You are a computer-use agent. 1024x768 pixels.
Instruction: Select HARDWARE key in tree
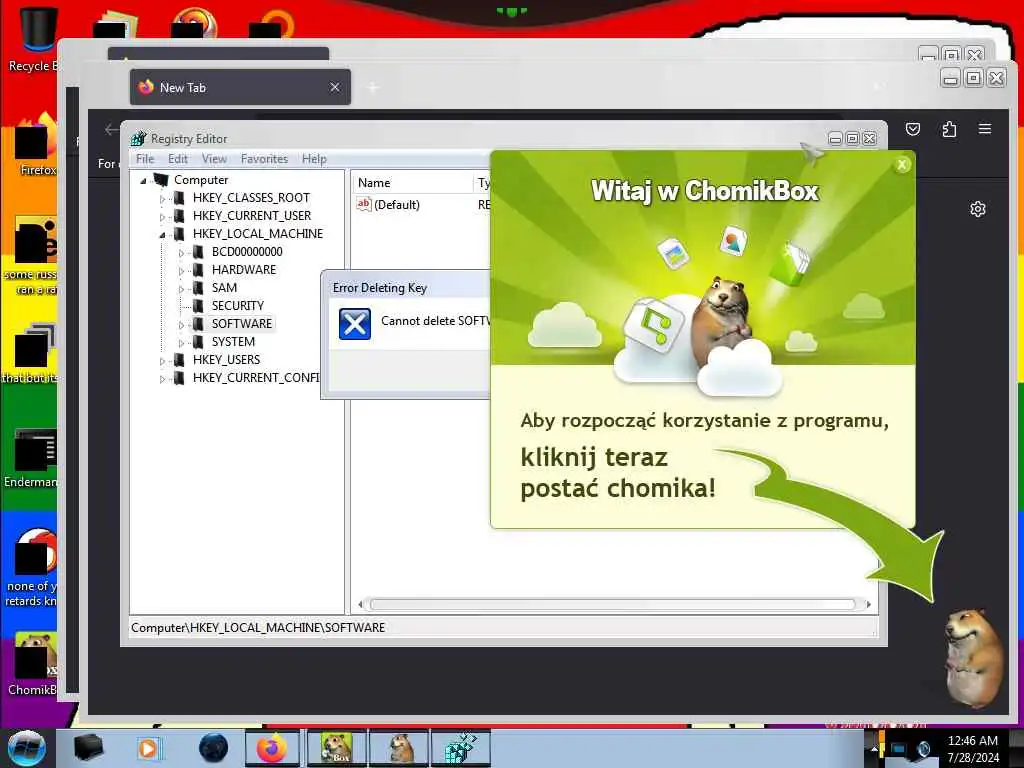(x=244, y=270)
